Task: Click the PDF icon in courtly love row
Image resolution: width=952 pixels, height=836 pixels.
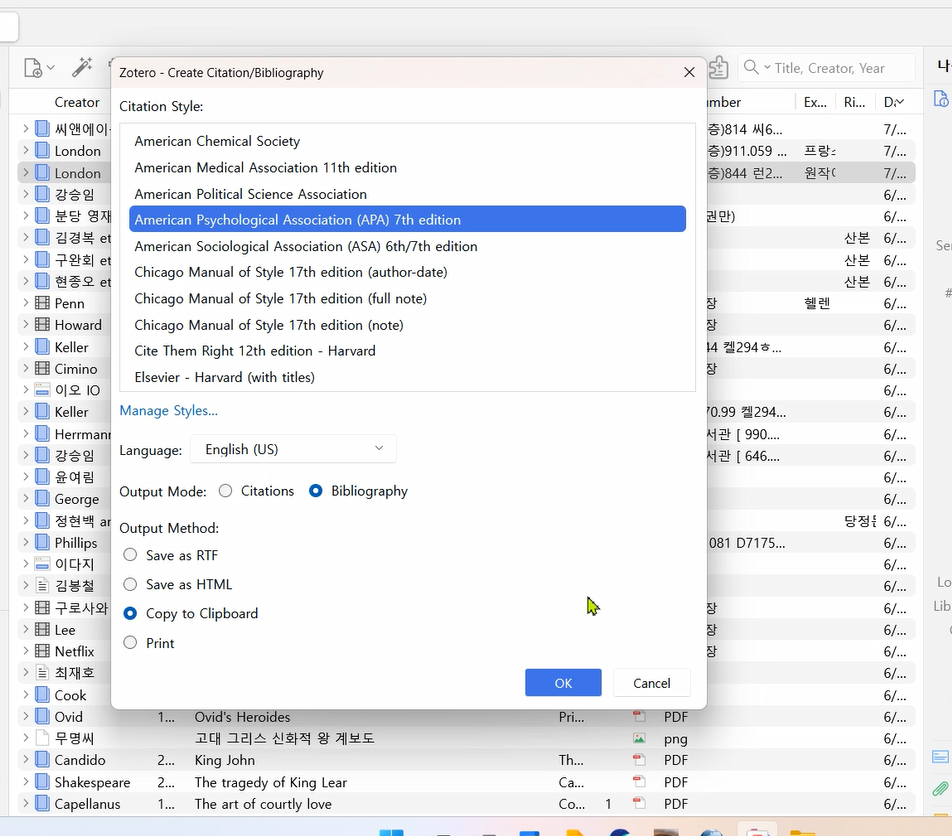Action: pos(639,803)
